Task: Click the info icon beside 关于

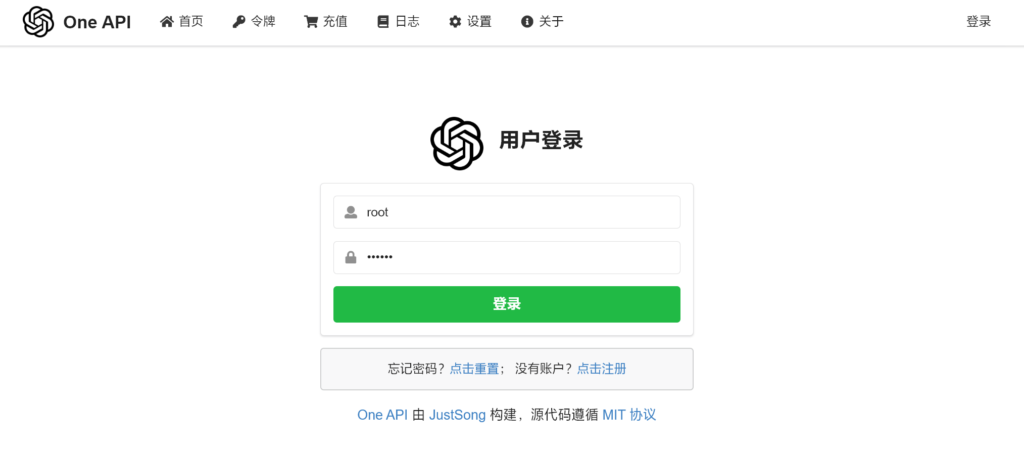Action: pos(527,22)
